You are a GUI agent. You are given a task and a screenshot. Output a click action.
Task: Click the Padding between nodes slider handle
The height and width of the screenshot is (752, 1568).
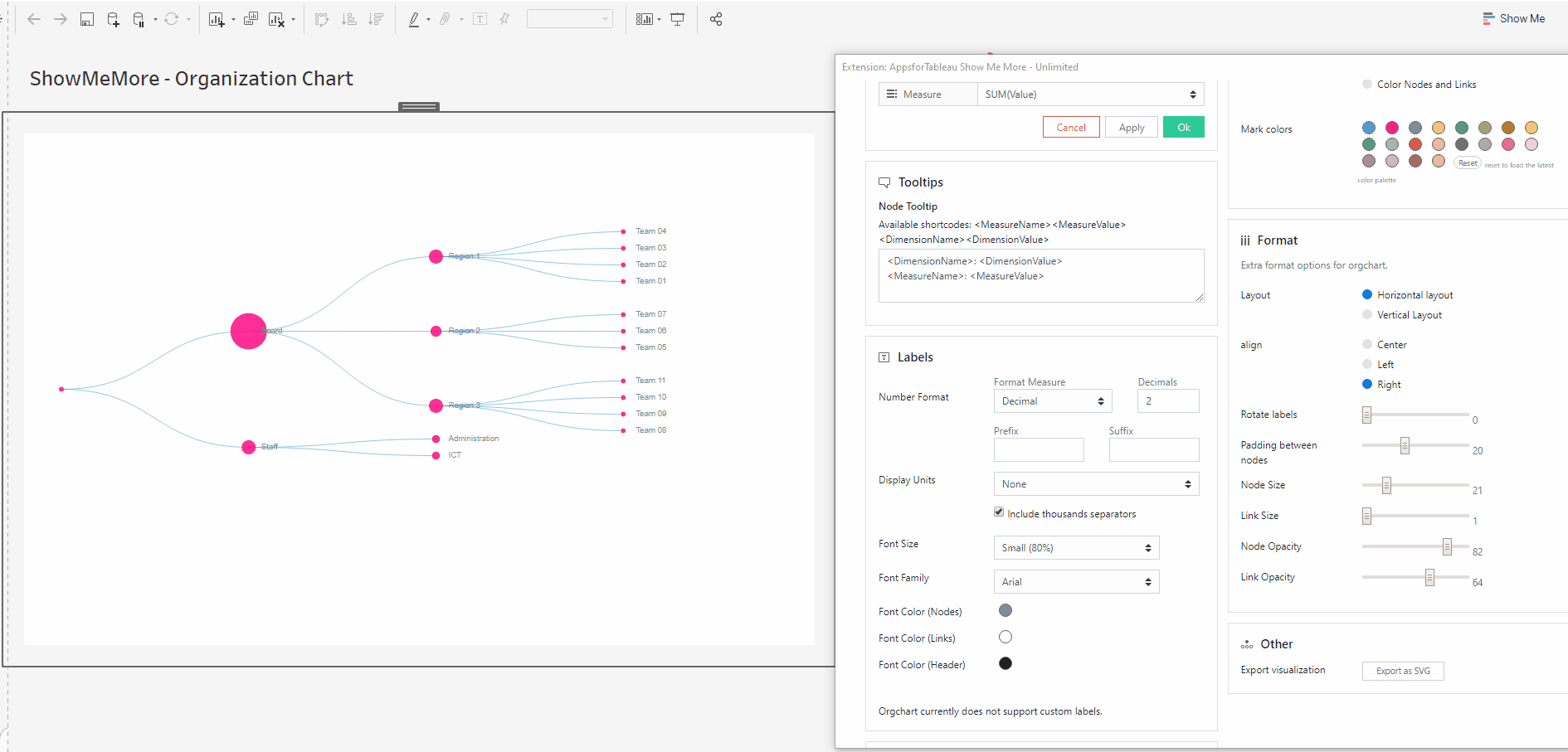coord(1405,445)
